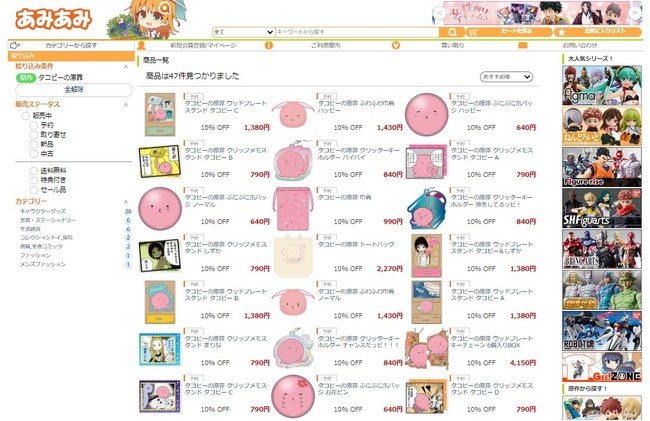650x421 pixels.
Task: Click the info icon for usage guide
Action: point(269,45)
